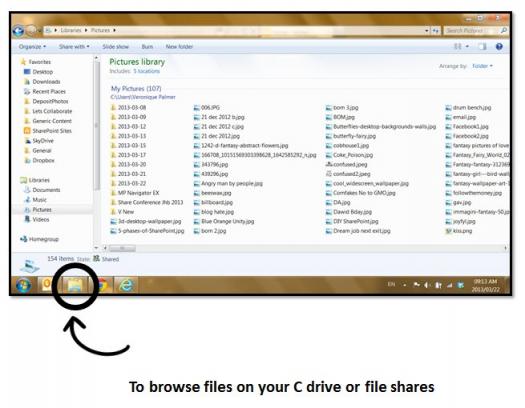
Task: Click the horizontal scrollbar thumb
Action: pyautogui.click(x=122, y=248)
